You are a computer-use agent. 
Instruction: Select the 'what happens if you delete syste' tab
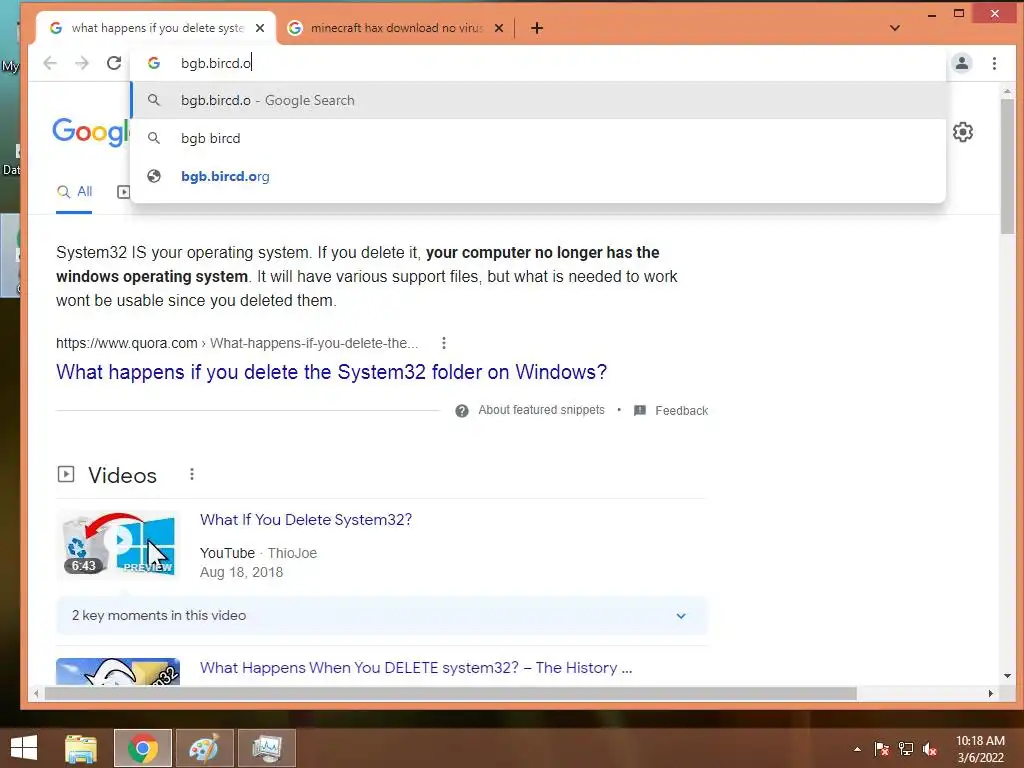tap(157, 28)
